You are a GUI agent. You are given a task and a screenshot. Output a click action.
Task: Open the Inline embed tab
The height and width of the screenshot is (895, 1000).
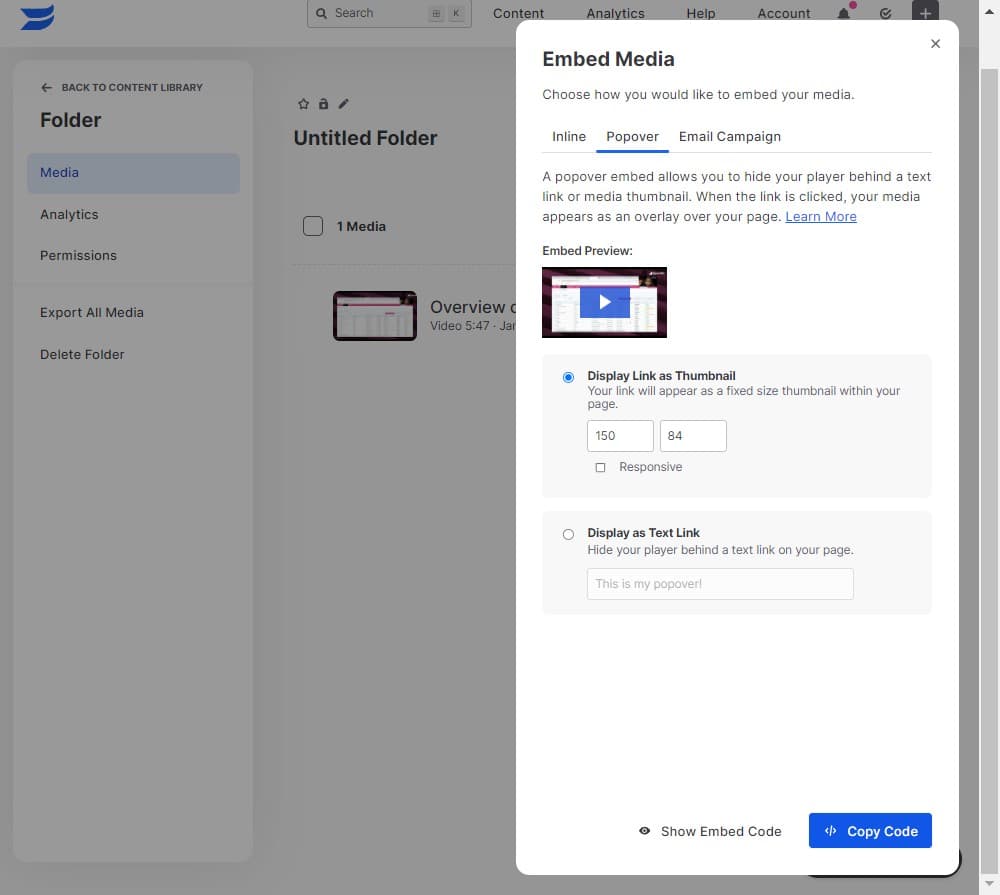point(568,136)
